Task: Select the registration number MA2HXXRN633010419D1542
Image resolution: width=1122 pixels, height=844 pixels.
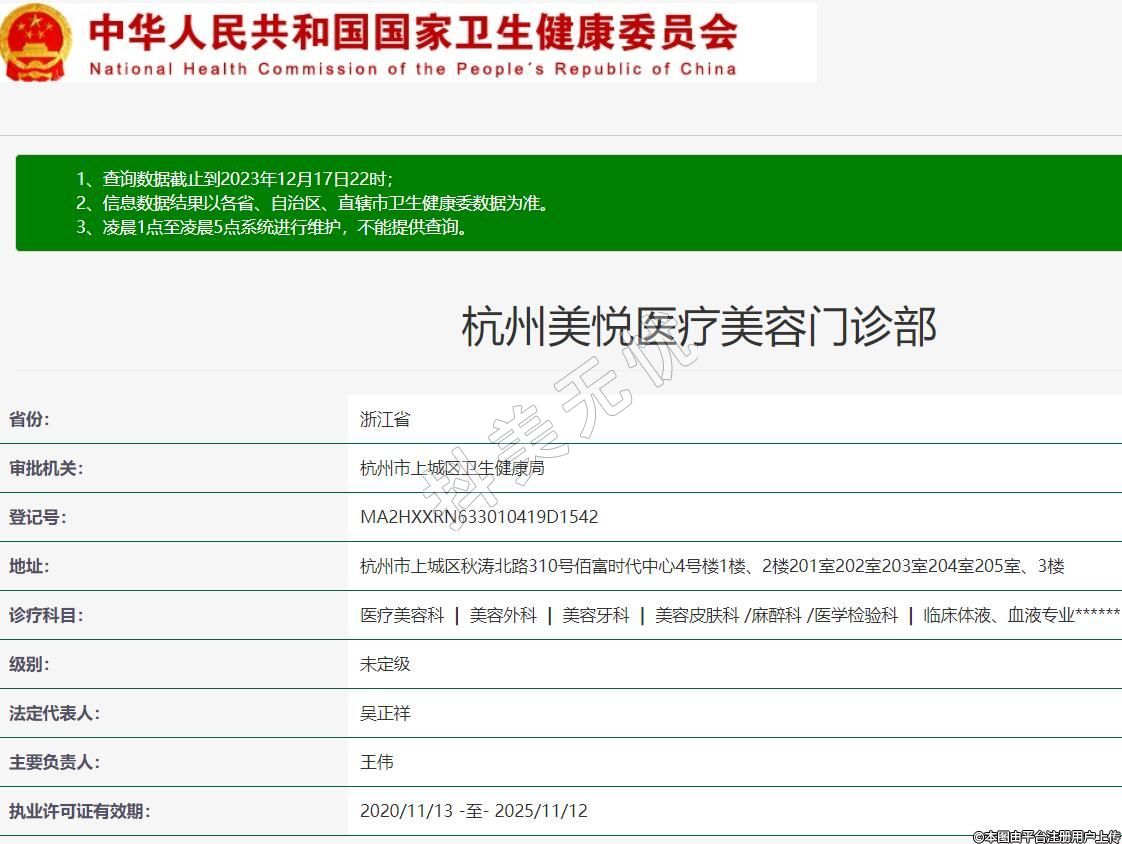Action: (479, 517)
